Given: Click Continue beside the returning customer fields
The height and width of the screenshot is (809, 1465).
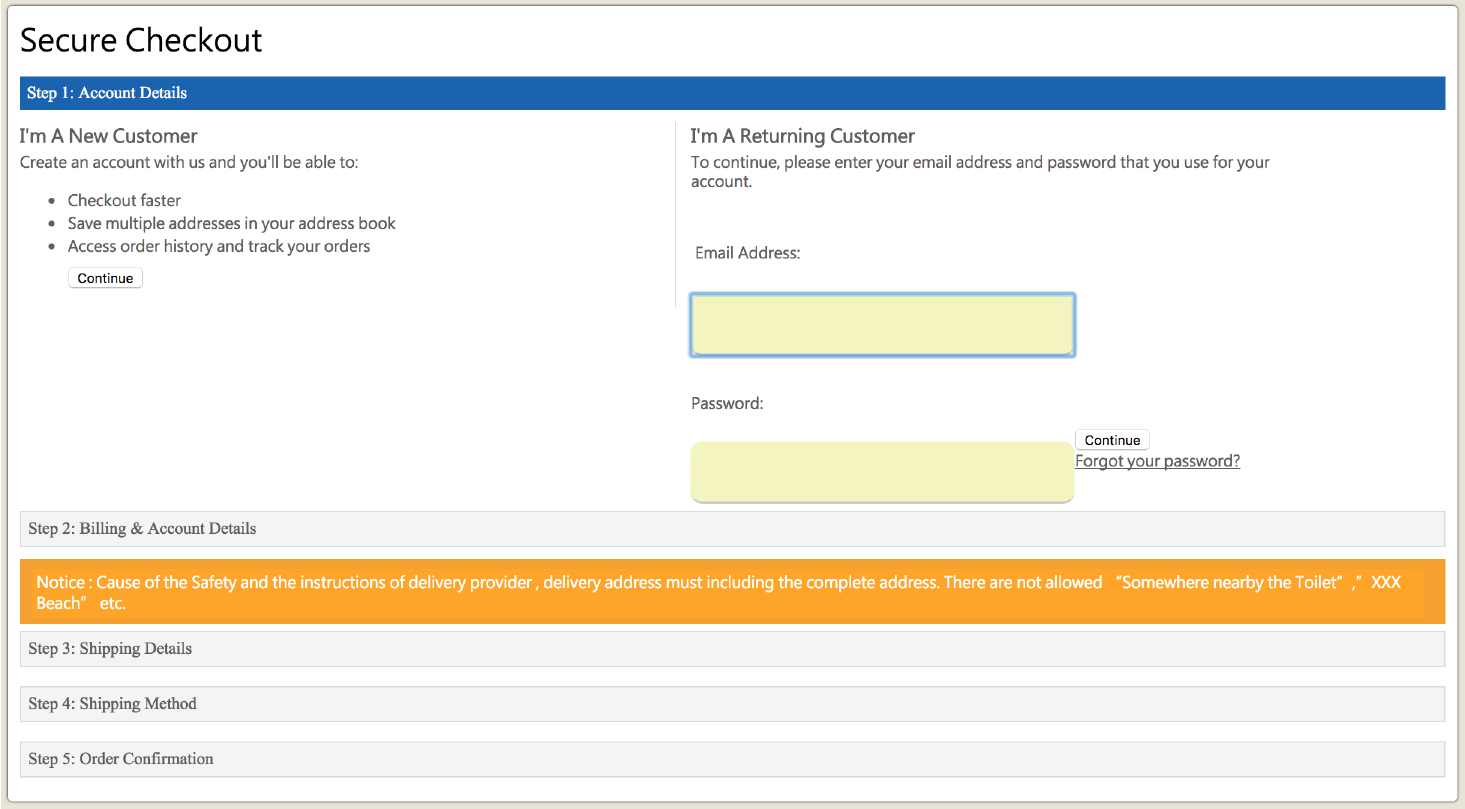Looking at the screenshot, I should click(1111, 439).
